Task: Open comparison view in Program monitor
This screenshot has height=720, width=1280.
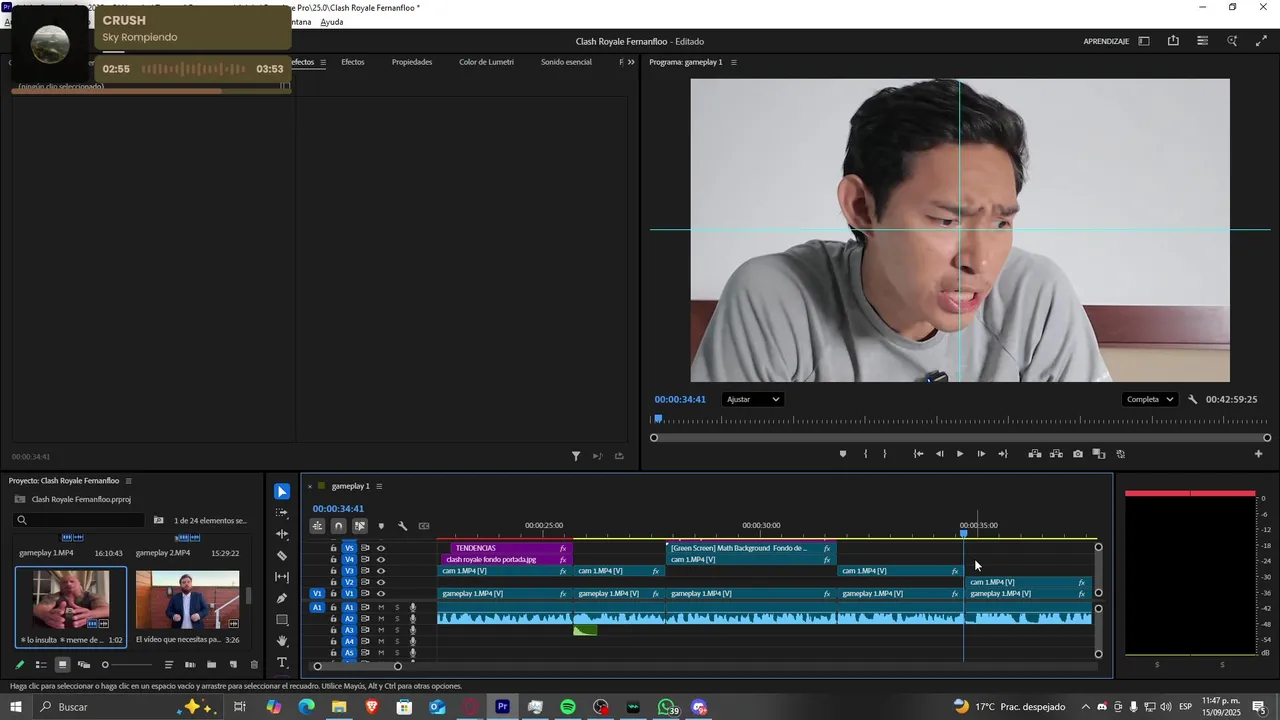Action: point(1098,454)
